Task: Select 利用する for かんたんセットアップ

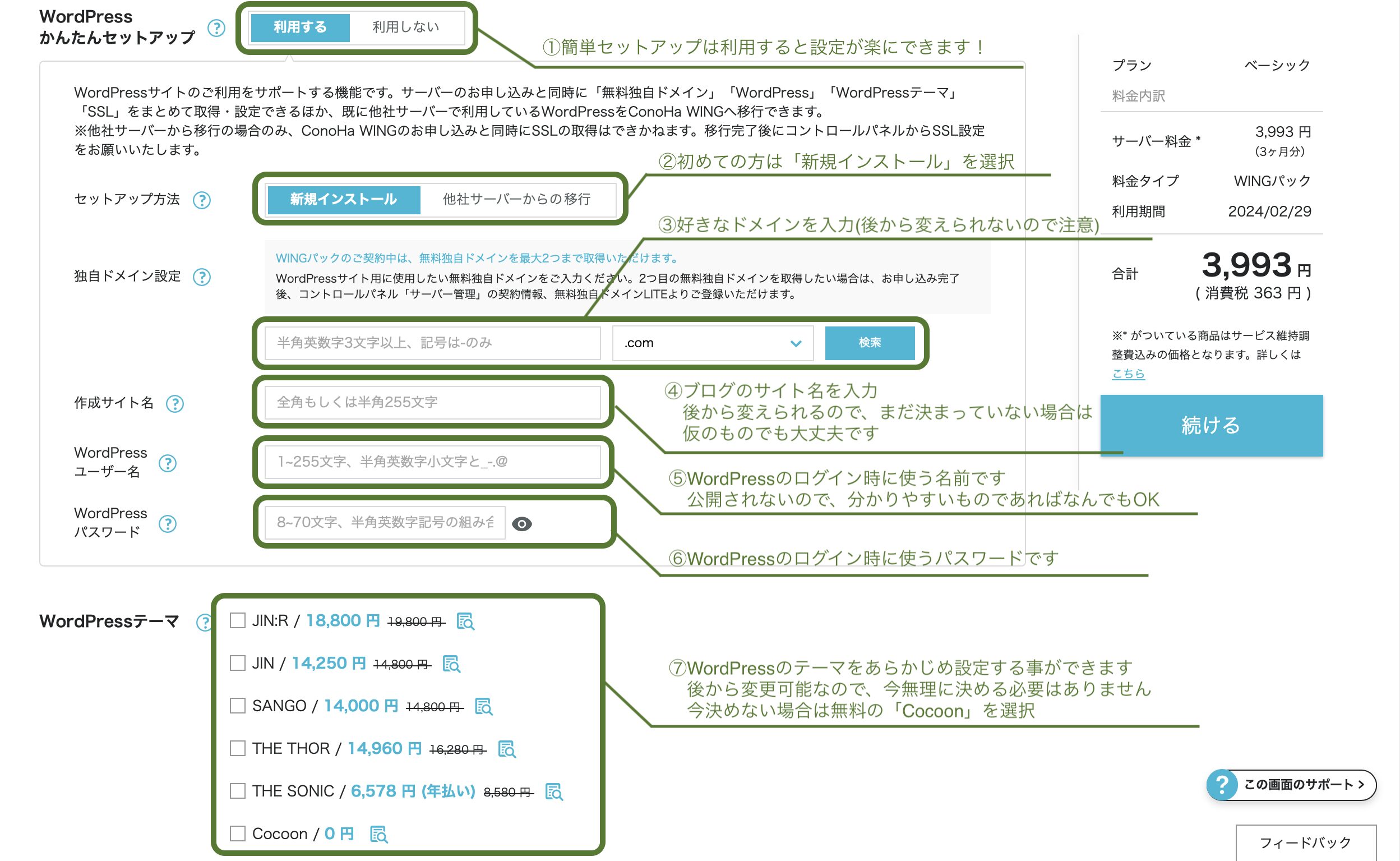Action: (301, 27)
